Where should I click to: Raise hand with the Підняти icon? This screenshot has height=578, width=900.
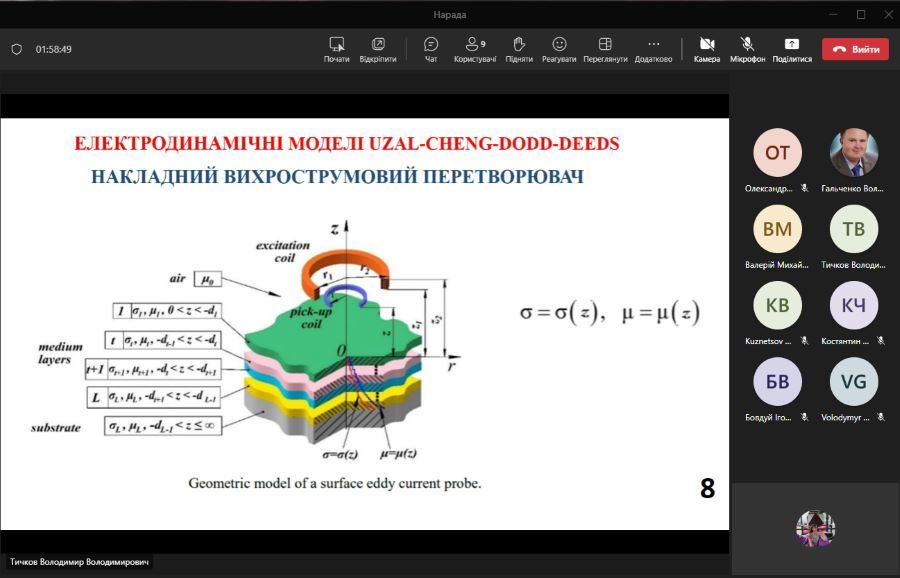coord(519,45)
